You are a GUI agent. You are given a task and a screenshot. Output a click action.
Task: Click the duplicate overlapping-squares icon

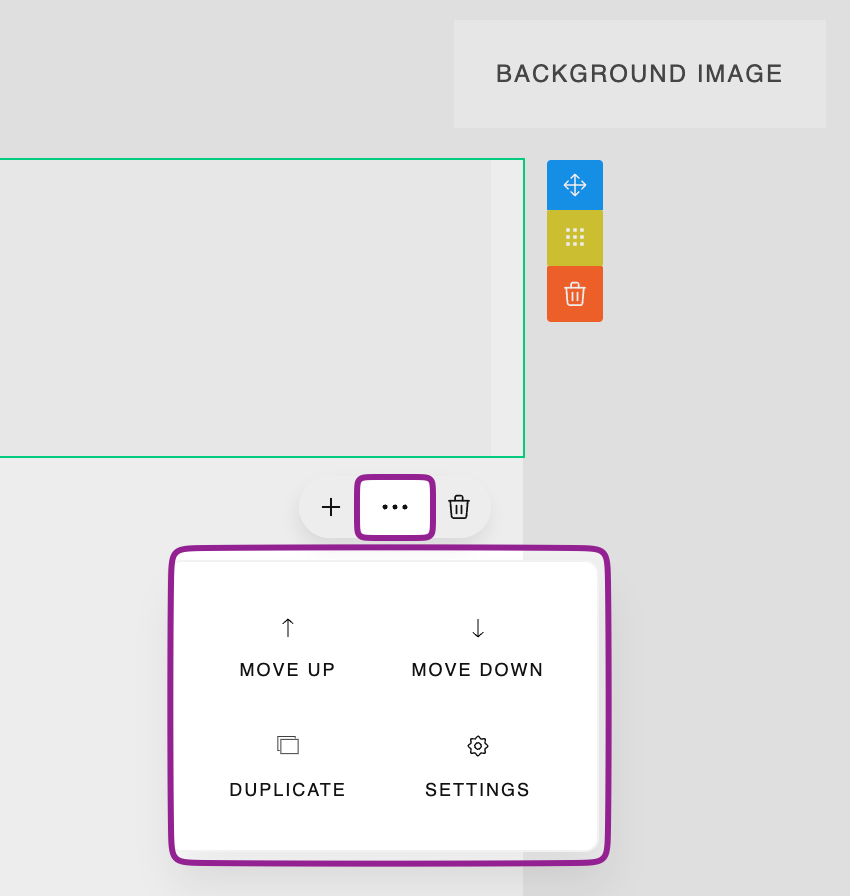click(x=288, y=745)
